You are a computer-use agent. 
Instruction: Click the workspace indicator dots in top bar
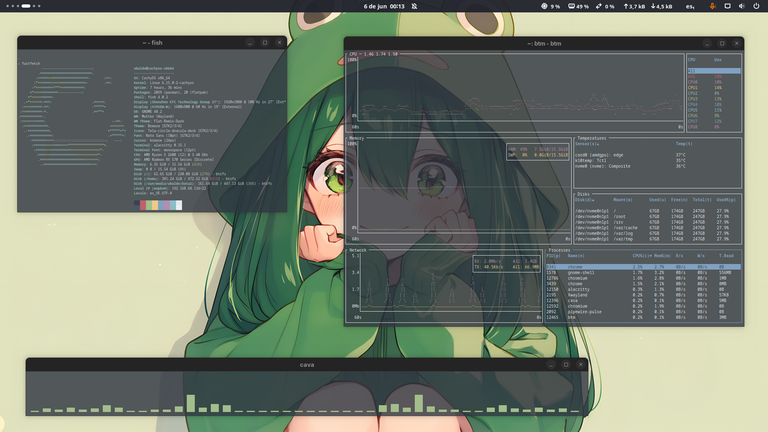(x=24, y=6)
